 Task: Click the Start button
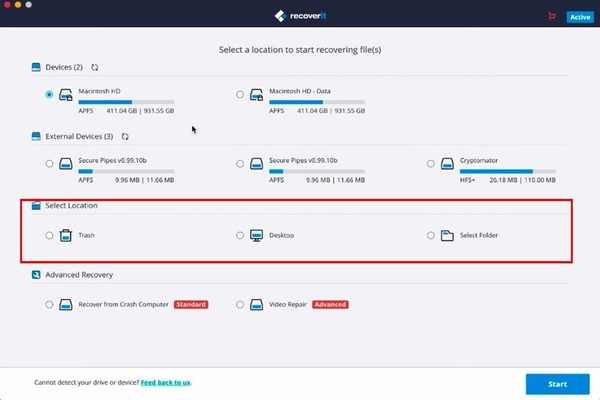pyautogui.click(x=558, y=384)
